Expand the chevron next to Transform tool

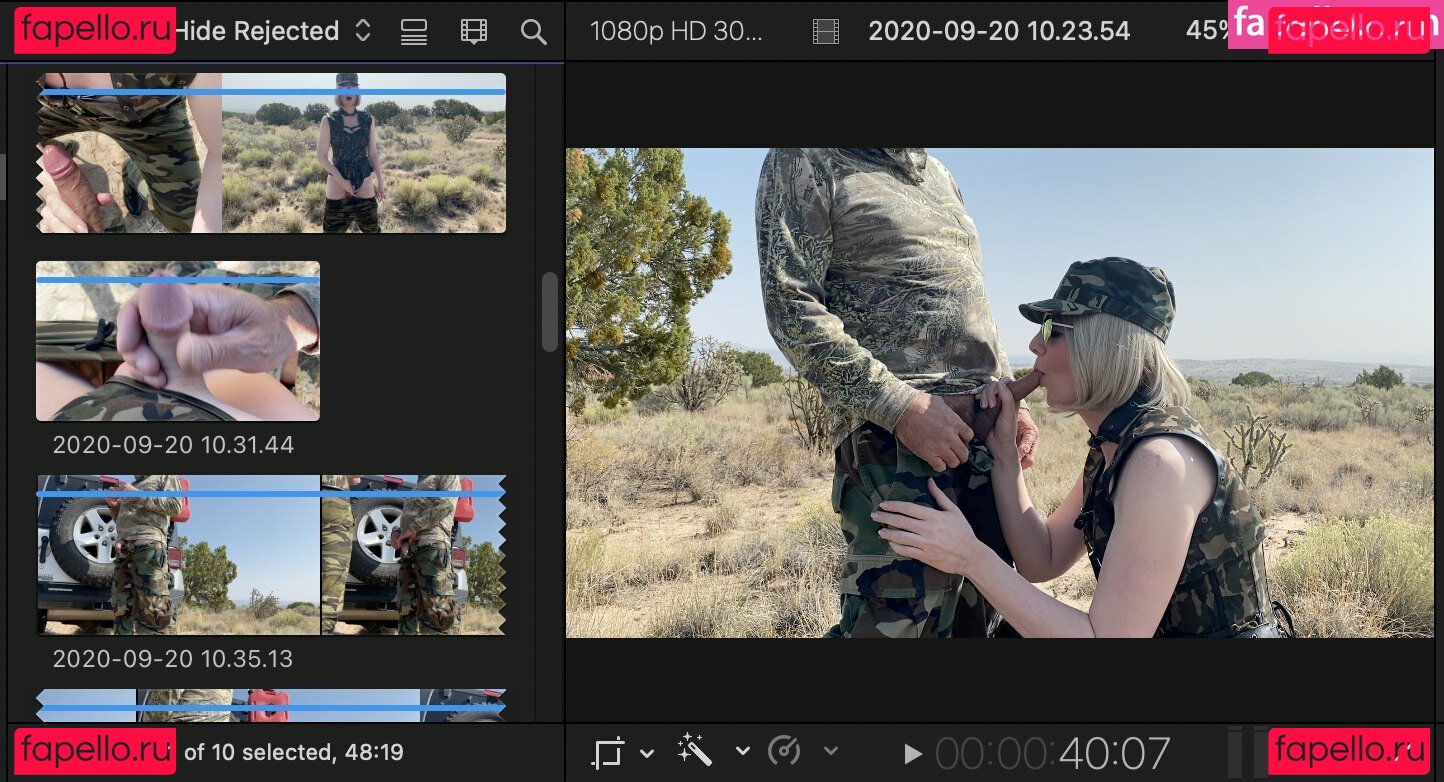tap(647, 752)
